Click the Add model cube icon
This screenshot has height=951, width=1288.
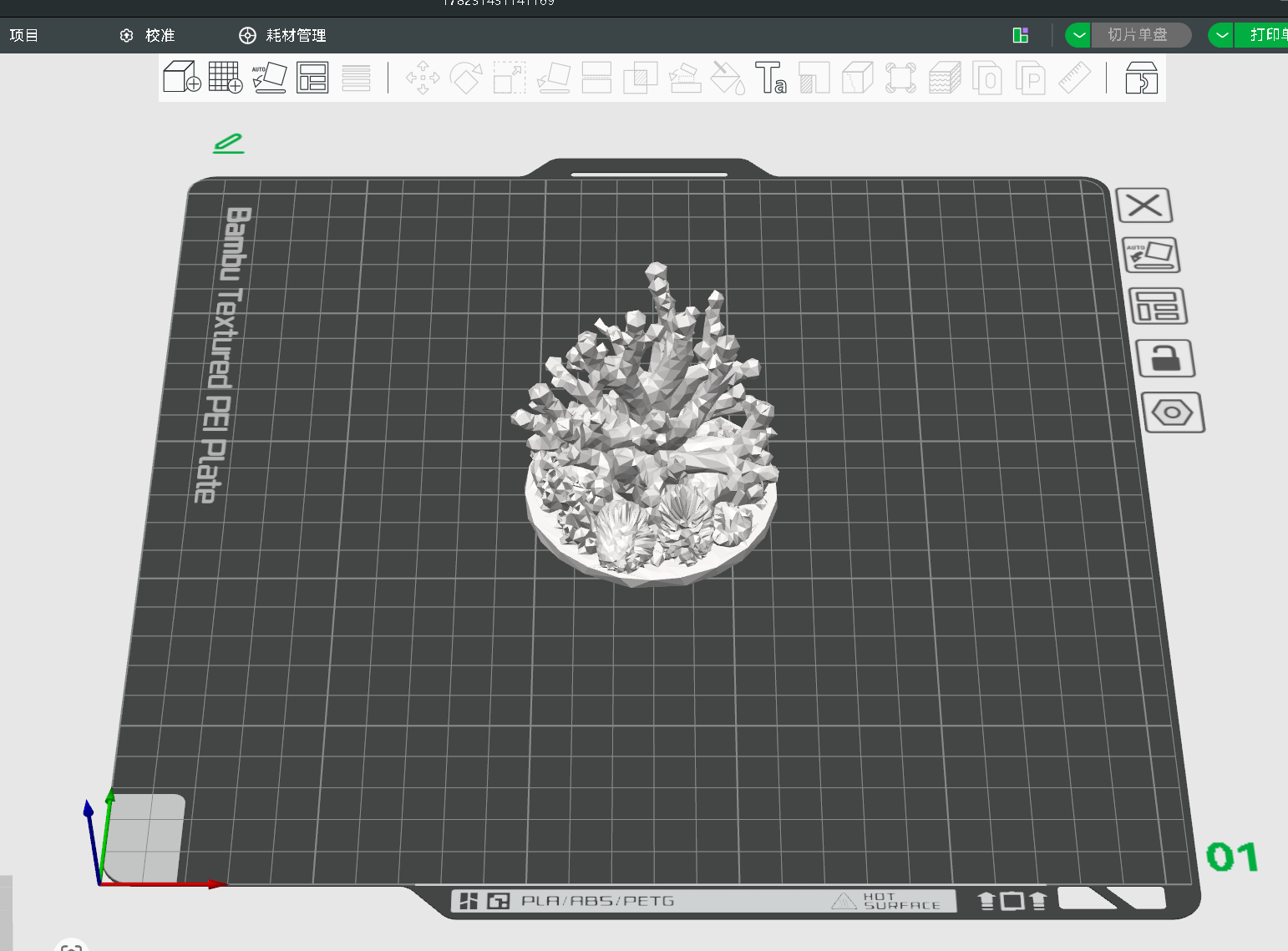coord(181,78)
